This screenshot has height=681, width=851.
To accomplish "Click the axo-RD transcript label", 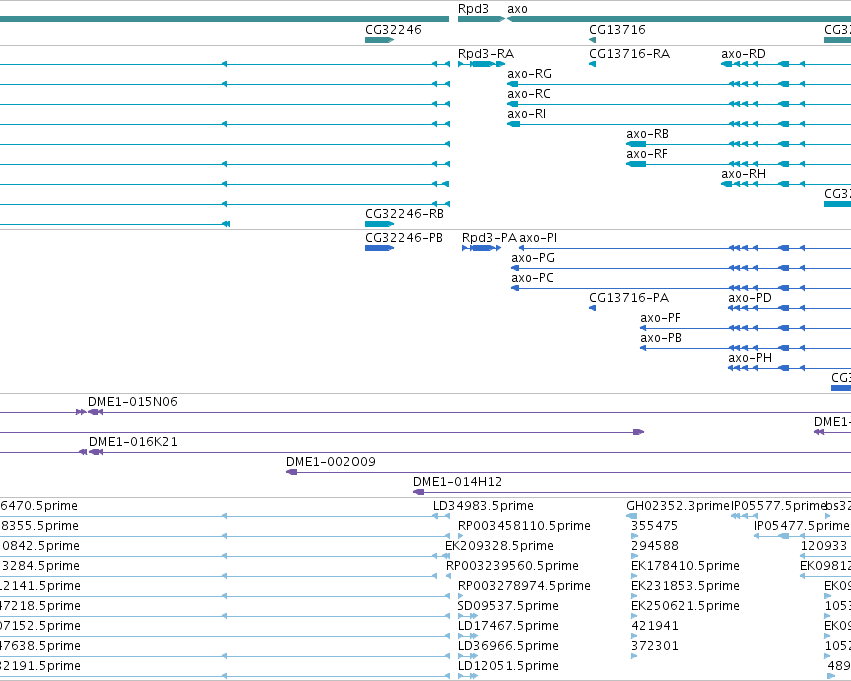I will click(x=743, y=54).
